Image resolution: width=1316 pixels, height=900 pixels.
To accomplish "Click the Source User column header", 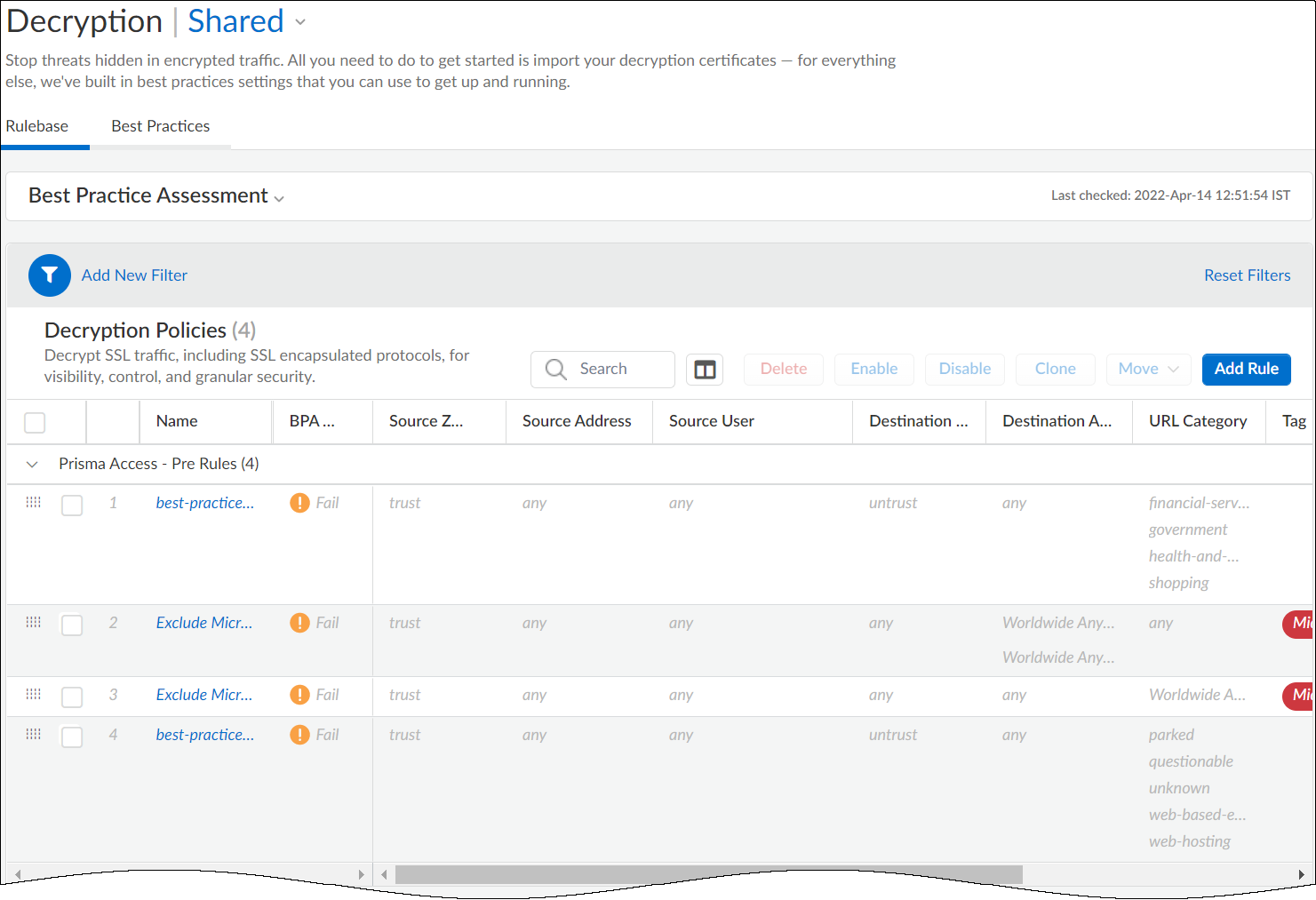I will pos(712,421).
